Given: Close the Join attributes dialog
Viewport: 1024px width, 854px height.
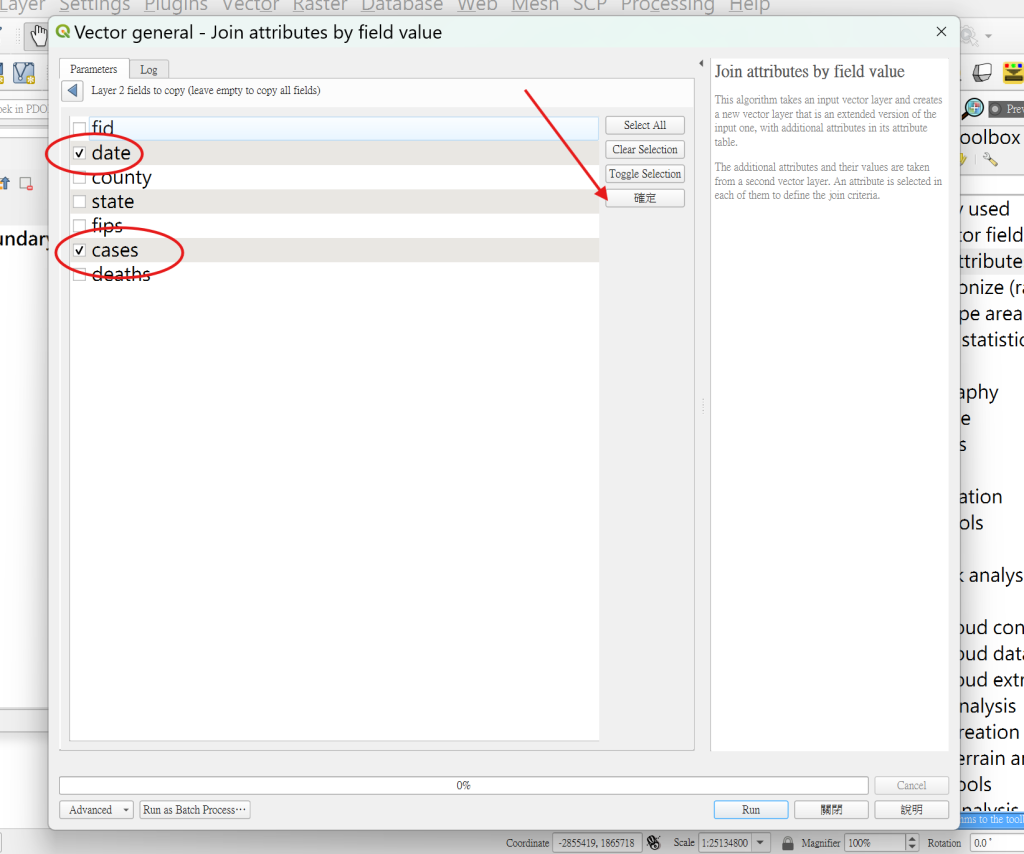Looking at the screenshot, I should tap(941, 31).
